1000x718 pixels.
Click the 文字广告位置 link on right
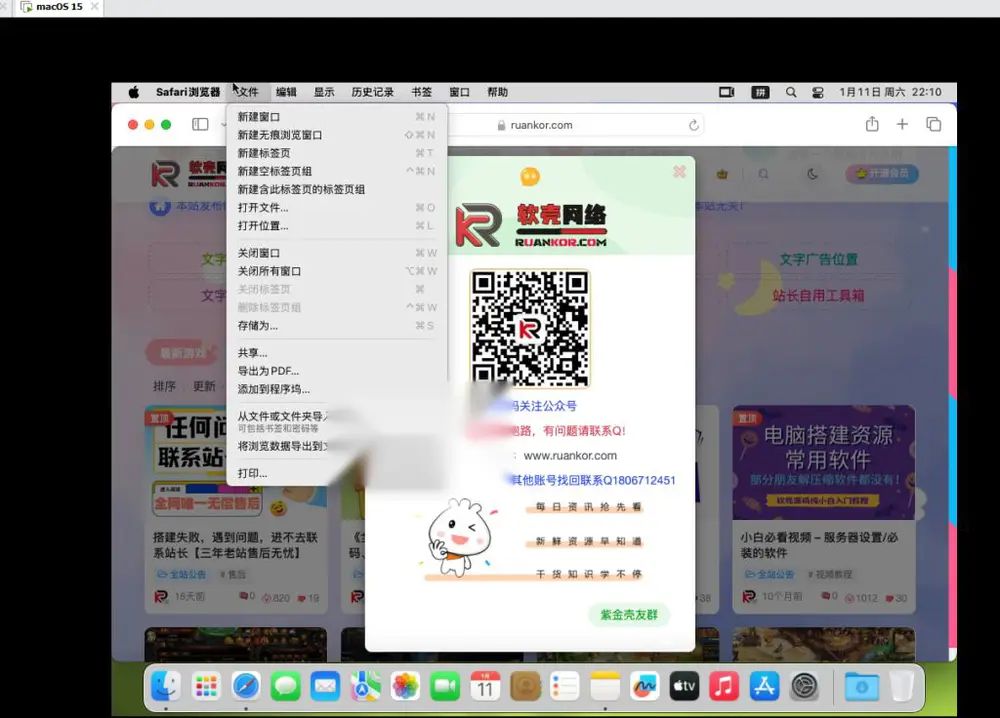pos(819,260)
